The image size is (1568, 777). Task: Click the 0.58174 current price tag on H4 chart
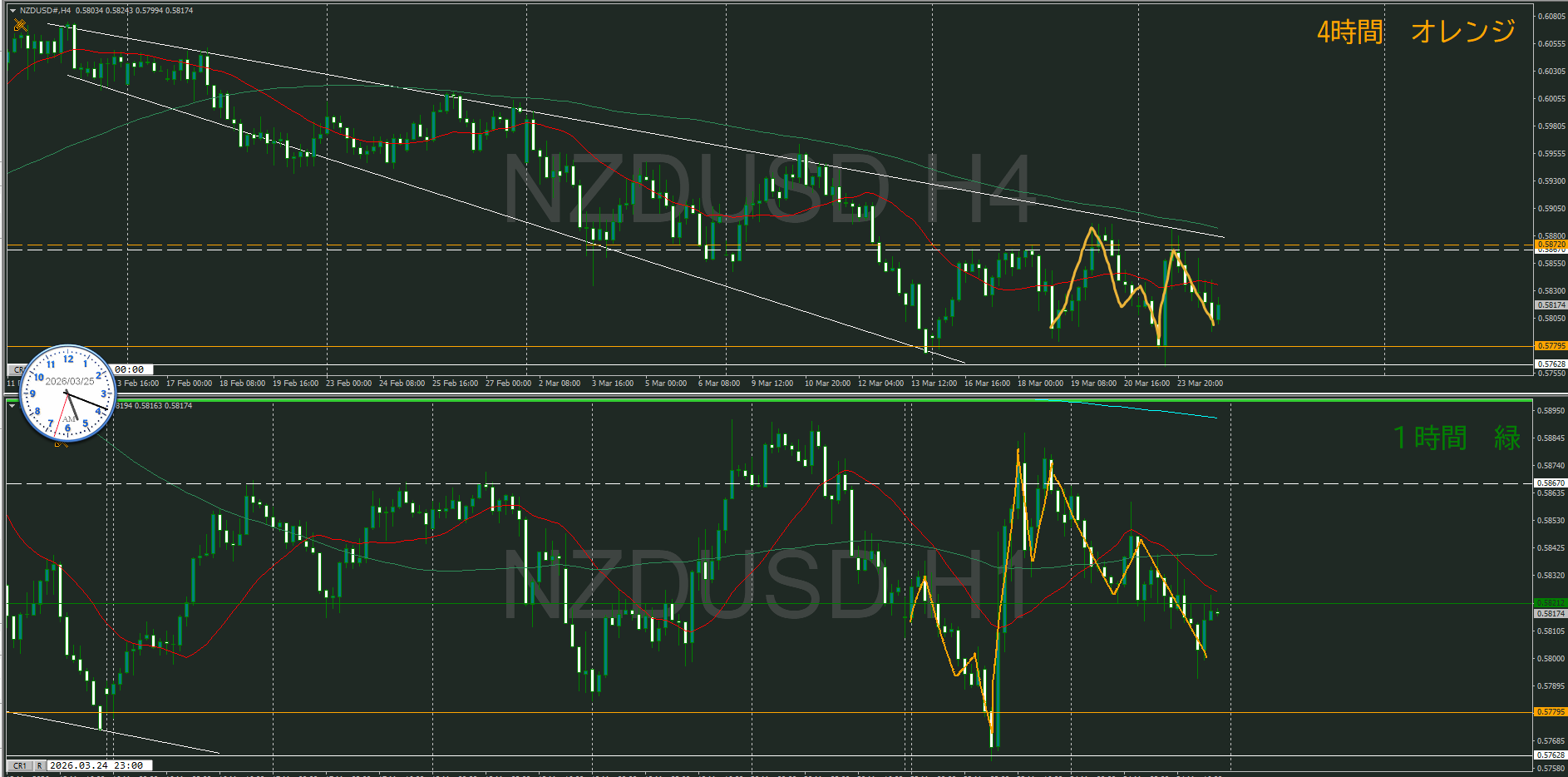(x=1551, y=305)
